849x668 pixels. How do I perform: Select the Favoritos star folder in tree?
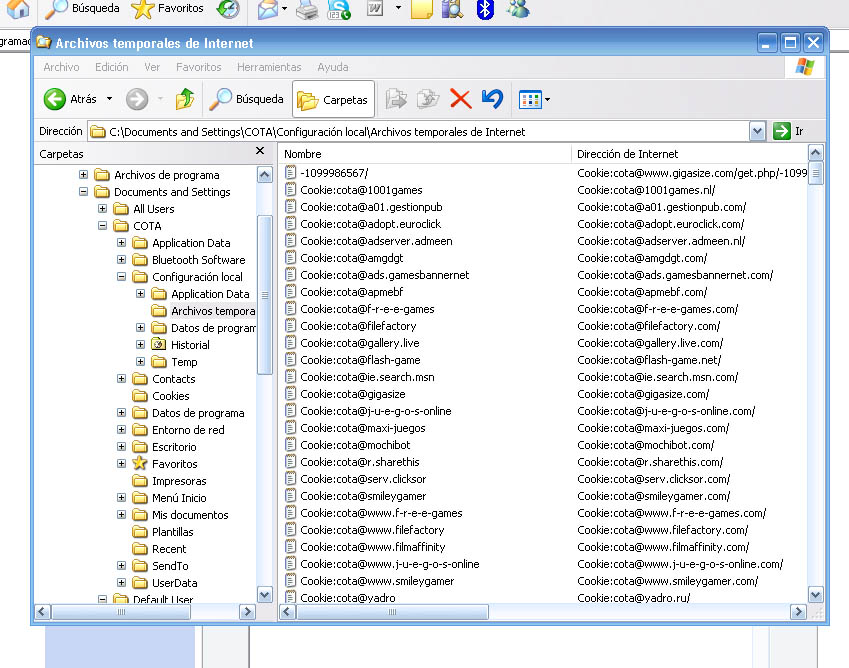140,463
